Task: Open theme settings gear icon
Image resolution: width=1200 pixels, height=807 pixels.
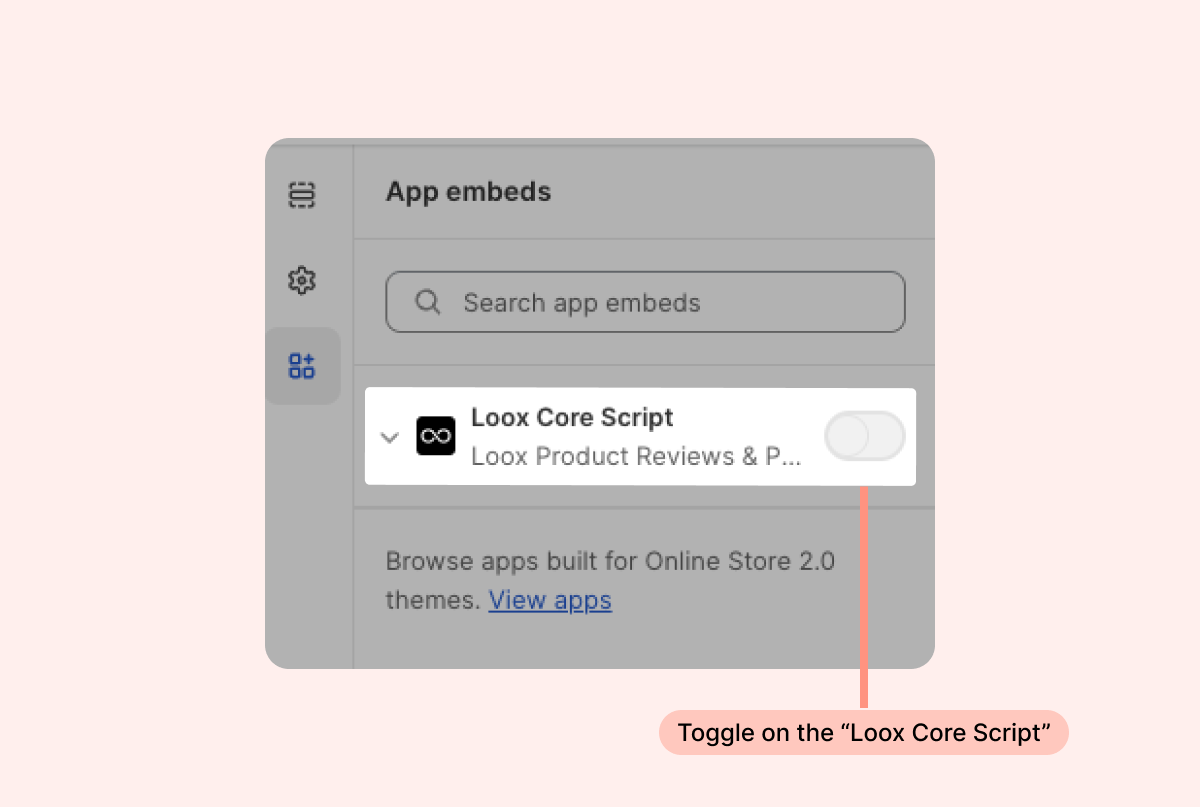Action: [x=302, y=280]
